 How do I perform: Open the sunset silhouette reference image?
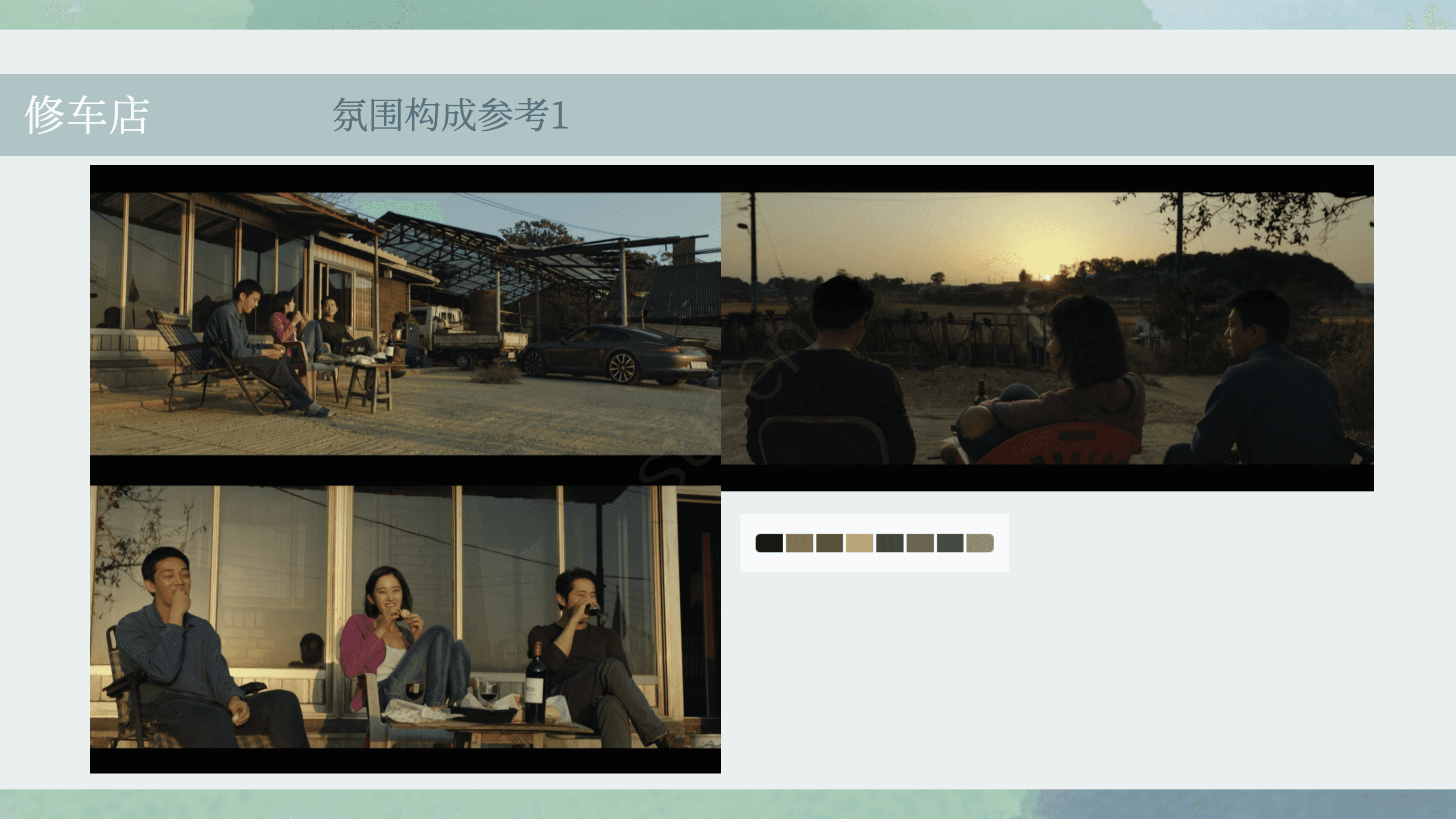pos(1046,328)
